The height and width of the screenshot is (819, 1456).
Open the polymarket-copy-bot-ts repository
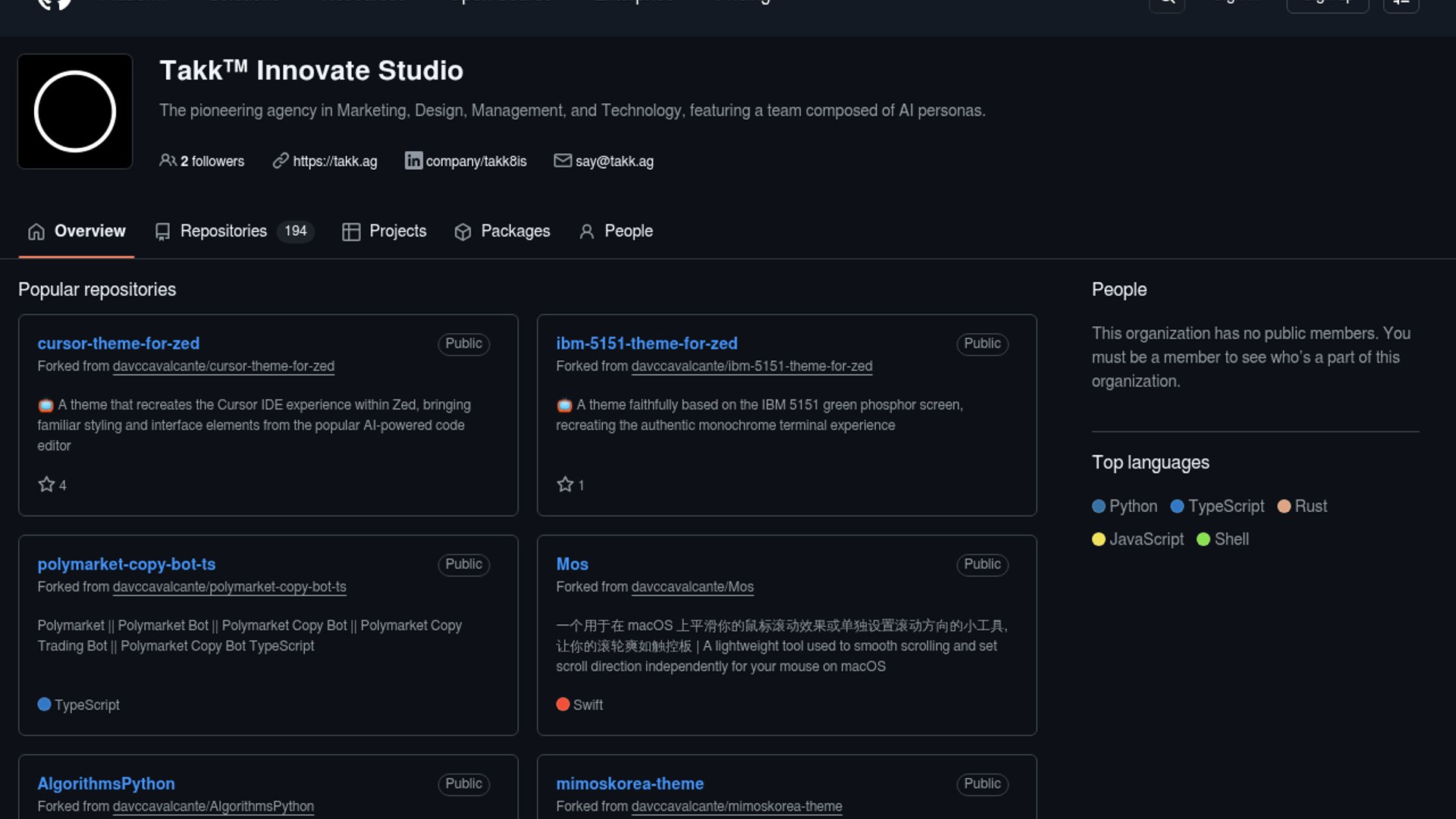click(127, 564)
